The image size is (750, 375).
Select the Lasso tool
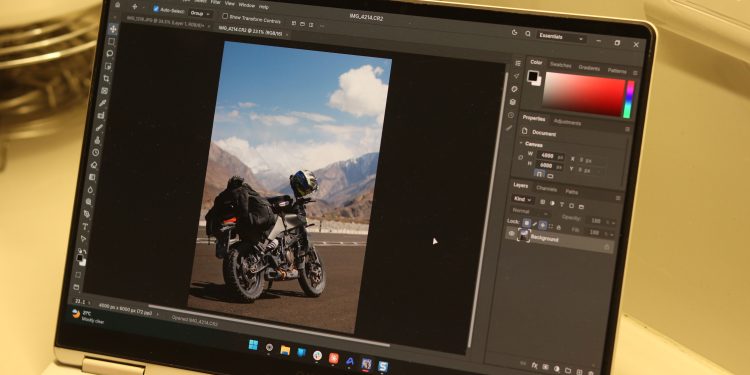click(110, 54)
